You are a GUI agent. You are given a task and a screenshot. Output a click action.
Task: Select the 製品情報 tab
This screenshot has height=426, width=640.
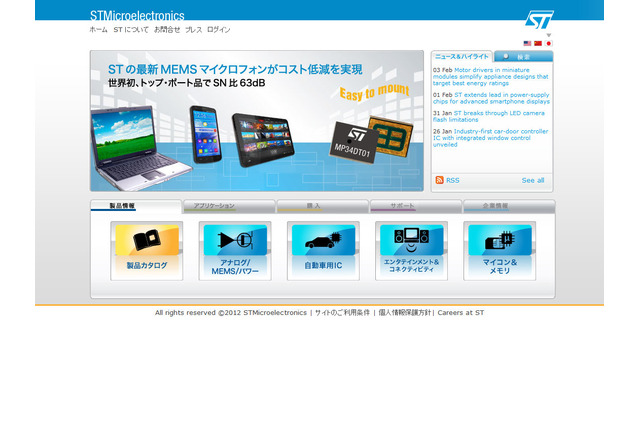[136, 206]
